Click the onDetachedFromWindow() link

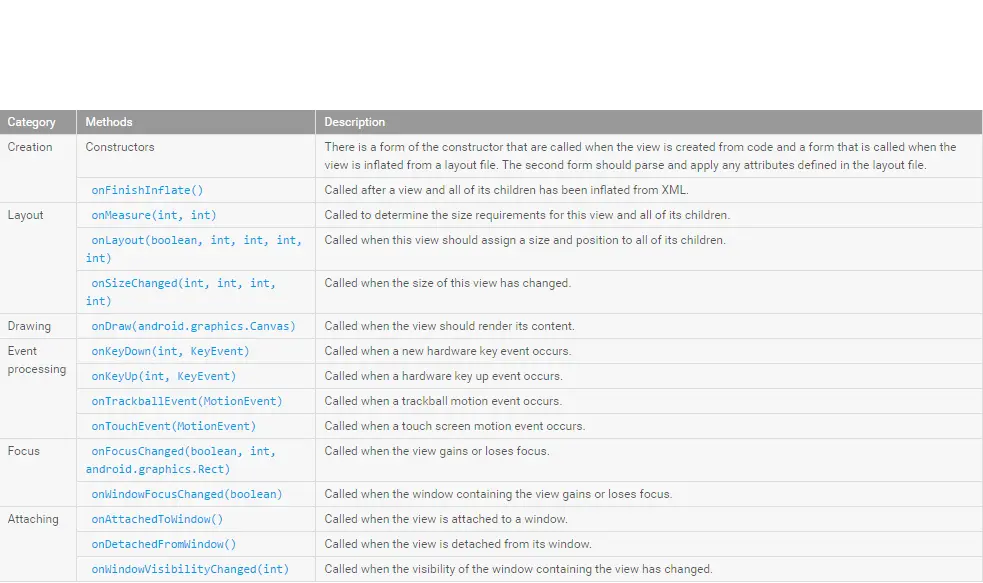(x=164, y=544)
